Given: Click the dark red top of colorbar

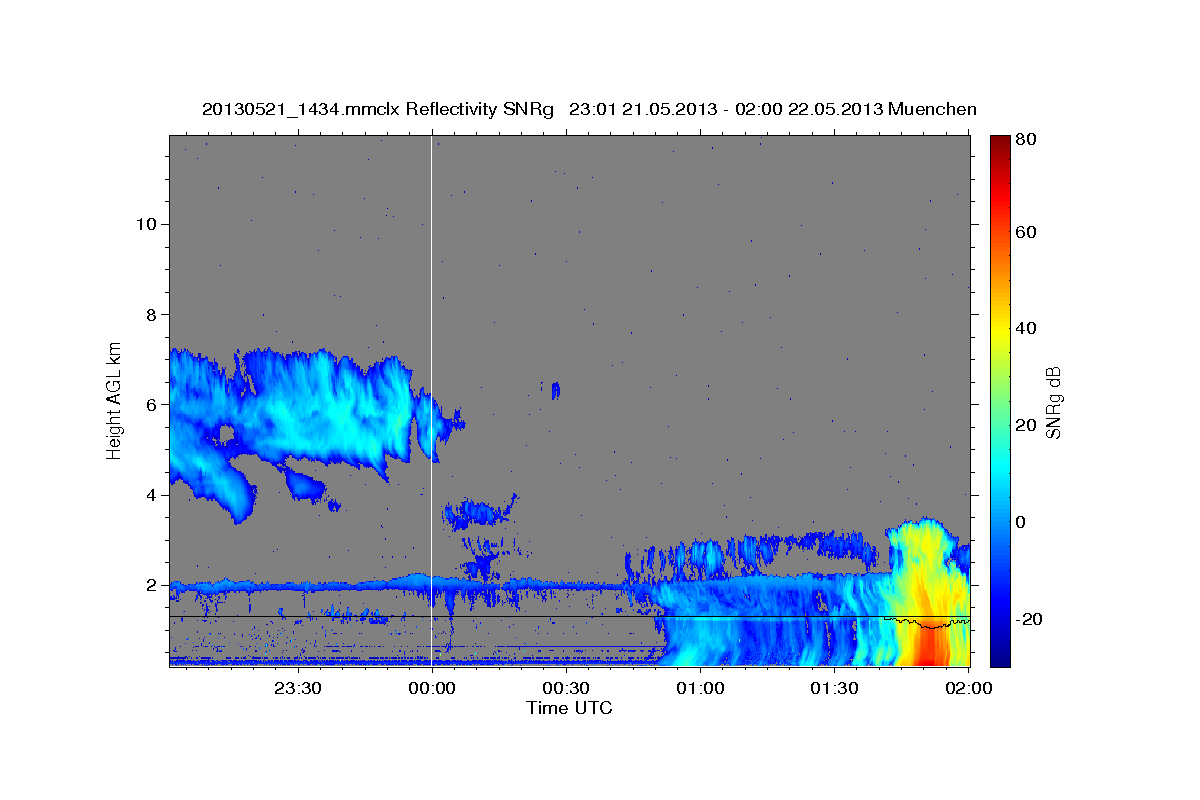Looking at the screenshot, I should 999,145.
